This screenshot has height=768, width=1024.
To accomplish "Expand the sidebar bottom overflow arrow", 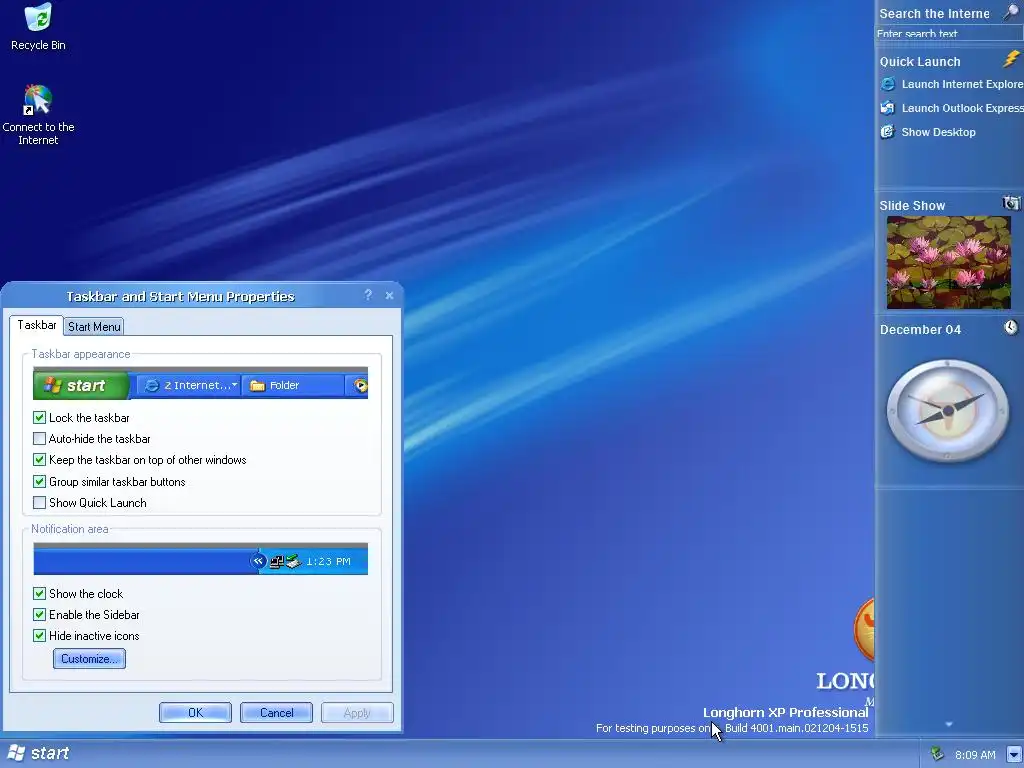I will pos(949,724).
